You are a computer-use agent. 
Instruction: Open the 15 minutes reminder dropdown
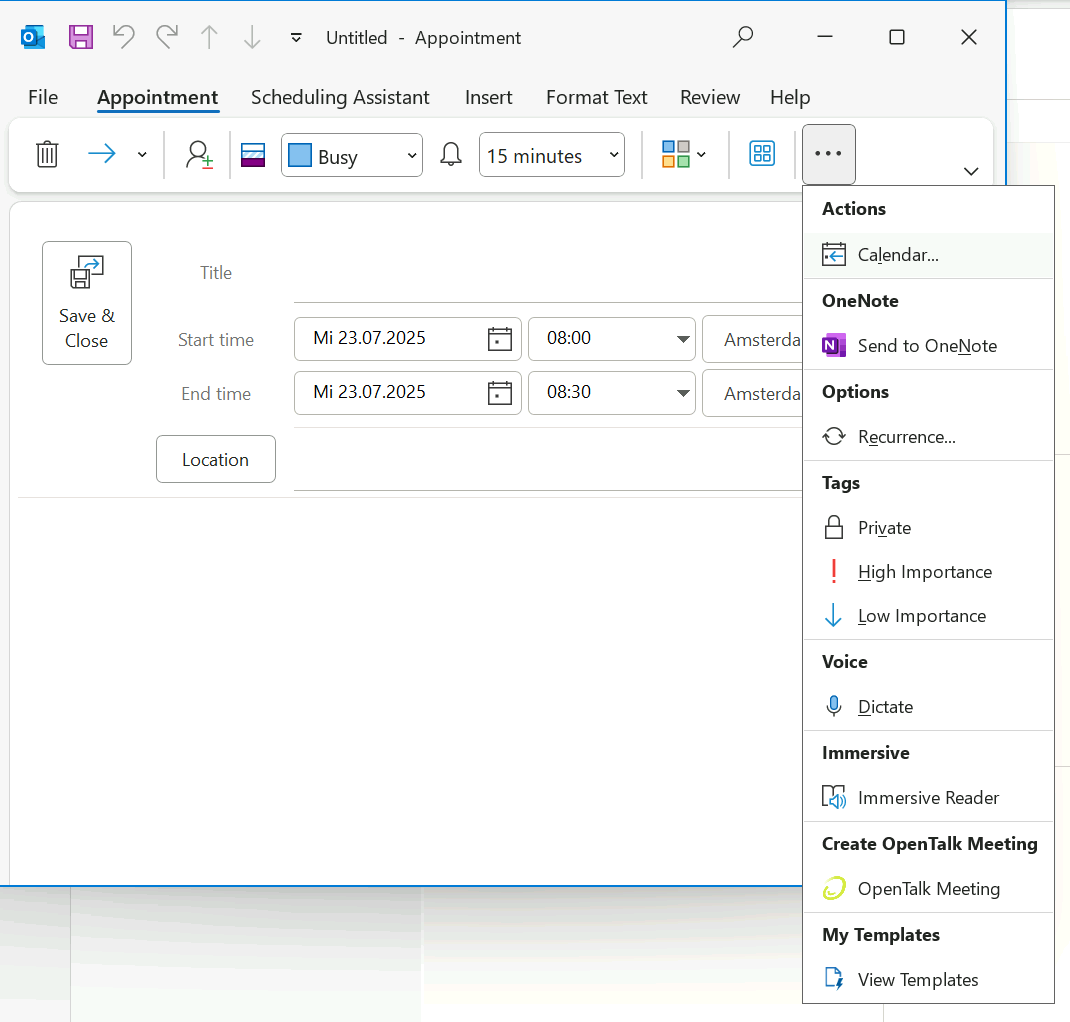point(613,155)
